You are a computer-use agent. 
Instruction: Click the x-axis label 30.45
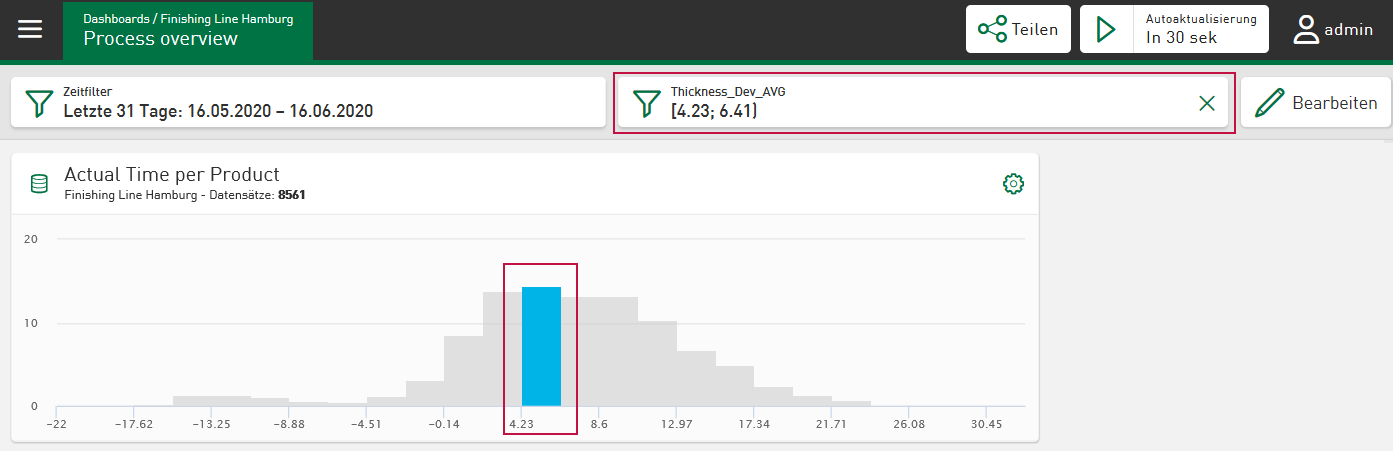986,424
